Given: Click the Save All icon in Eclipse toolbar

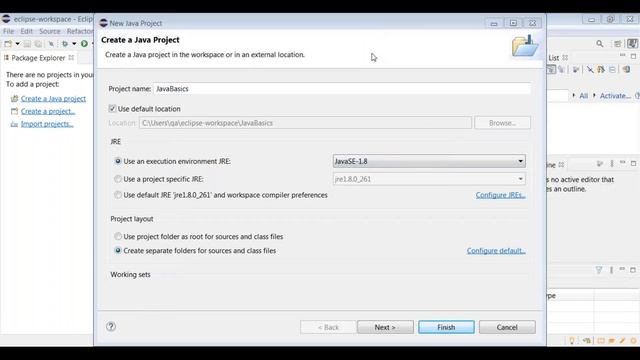Looking at the screenshot, I should (x=38, y=44).
